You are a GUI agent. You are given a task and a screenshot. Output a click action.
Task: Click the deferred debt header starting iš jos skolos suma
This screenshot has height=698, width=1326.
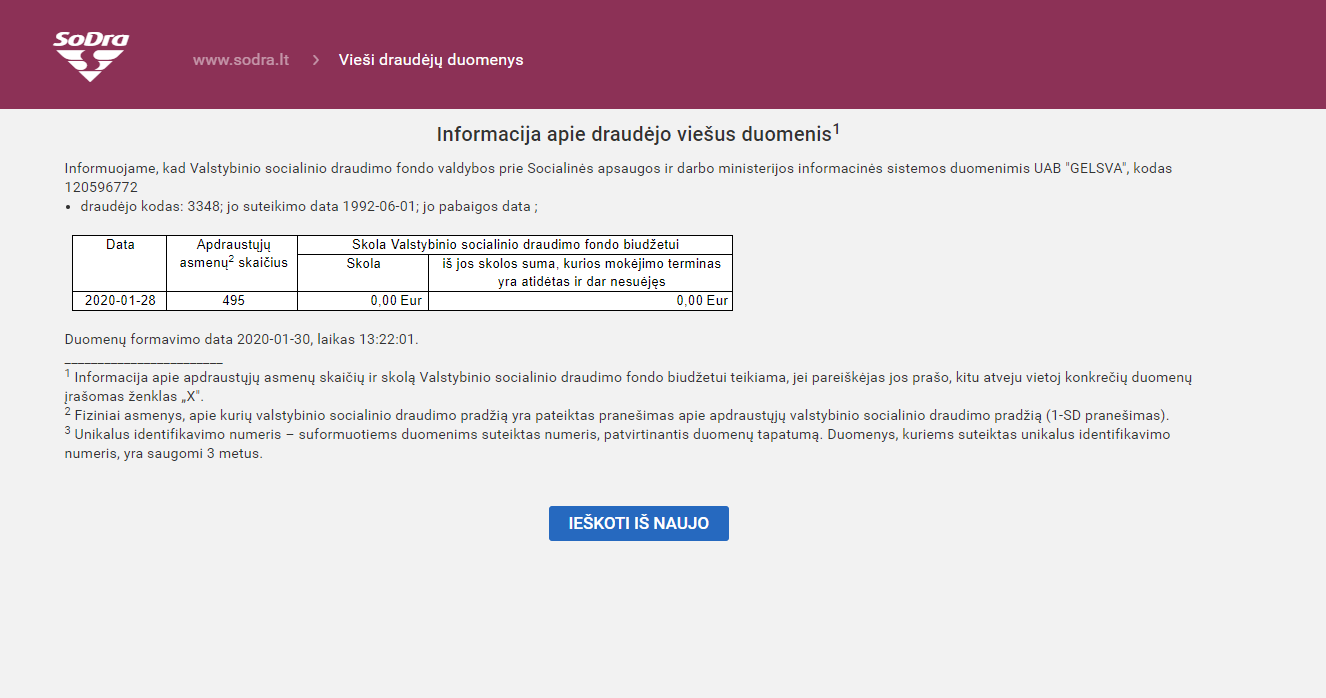click(580, 273)
